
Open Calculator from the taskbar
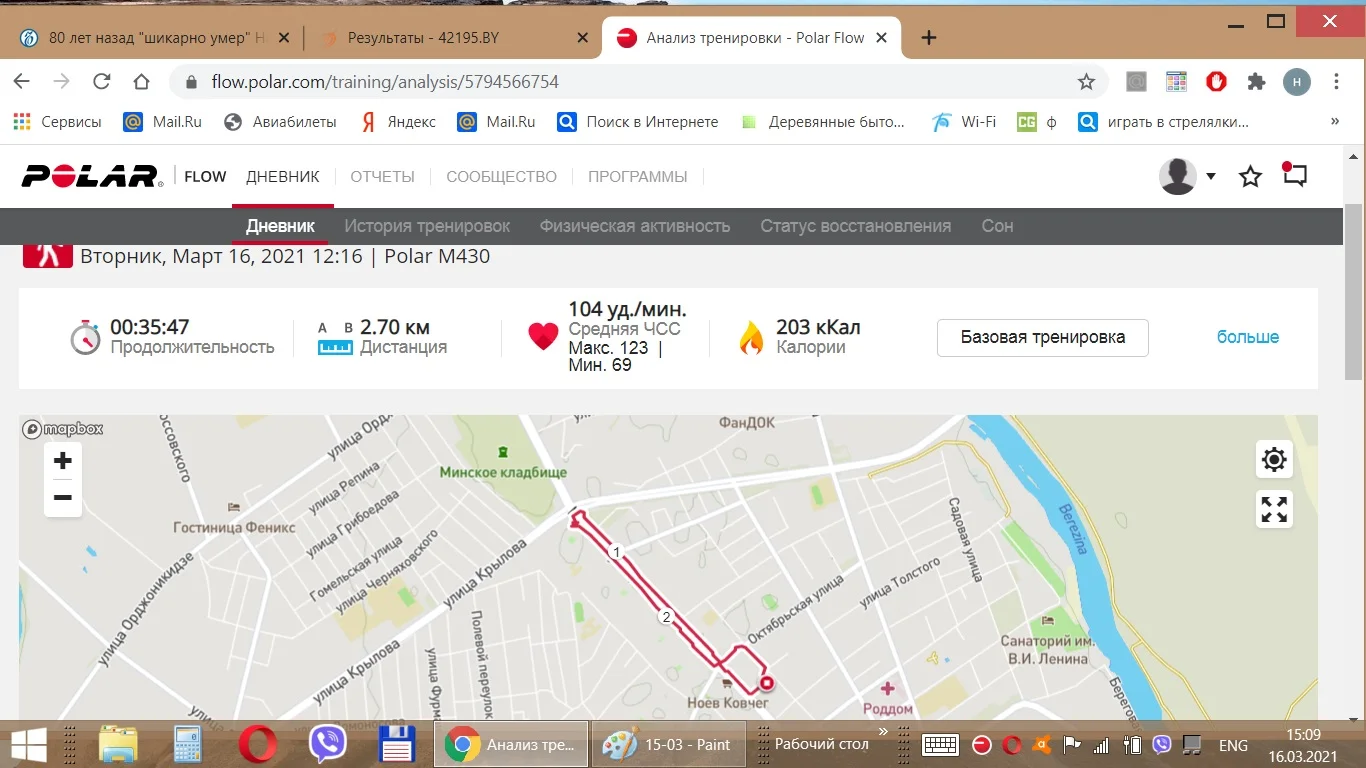click(x=188, y=744)
